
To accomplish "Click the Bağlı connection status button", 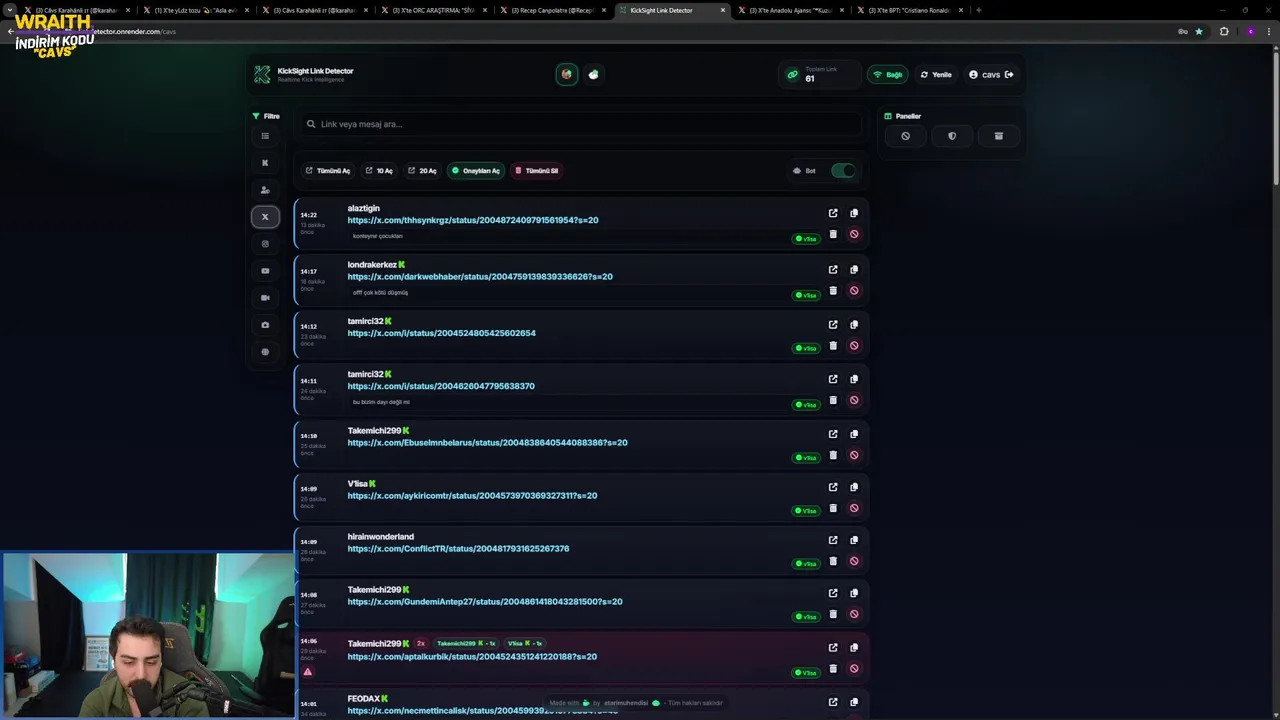I will point(887,75).
